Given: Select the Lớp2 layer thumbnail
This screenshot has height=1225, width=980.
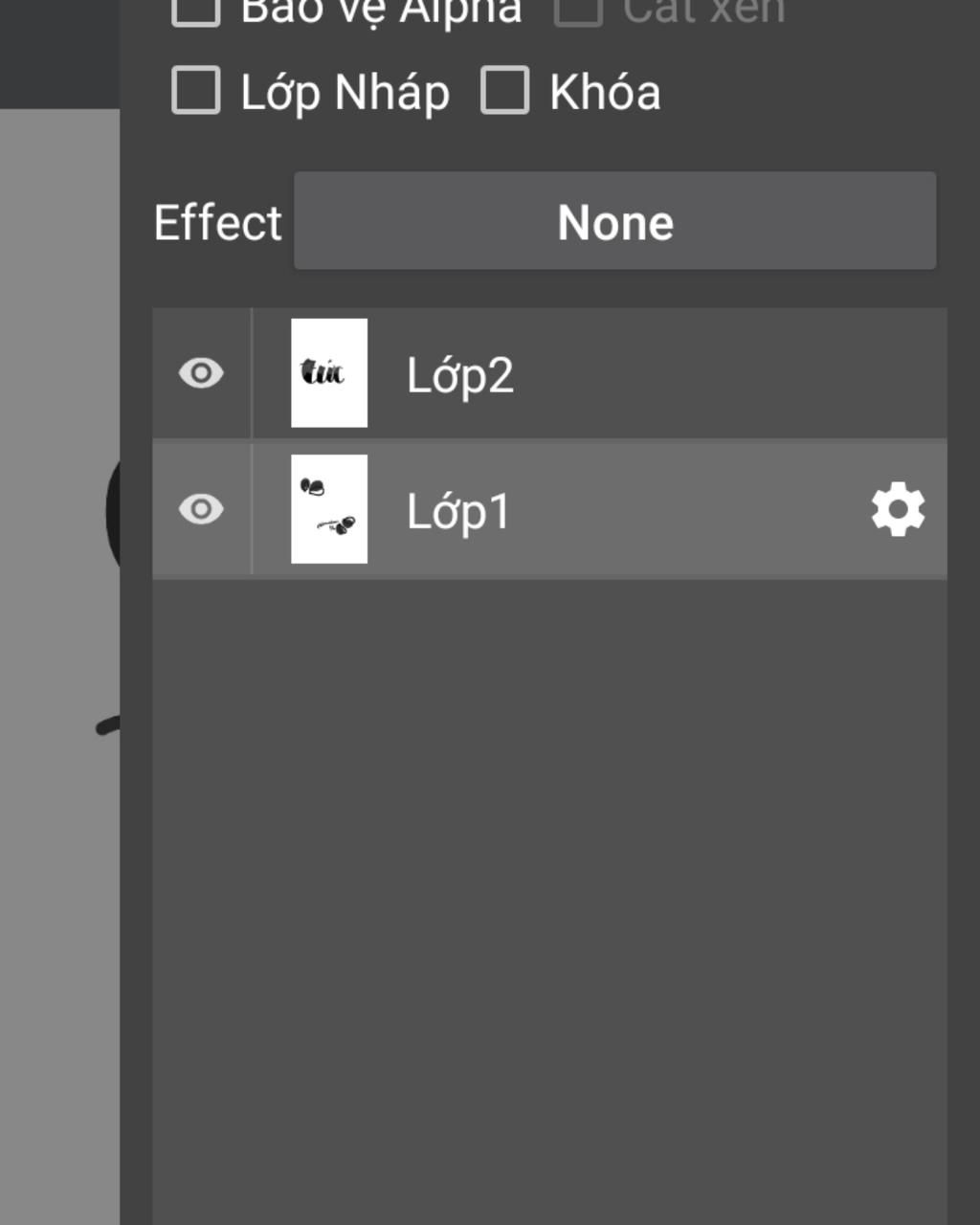Looking at the screenshot, I should [x=329, y=373].
